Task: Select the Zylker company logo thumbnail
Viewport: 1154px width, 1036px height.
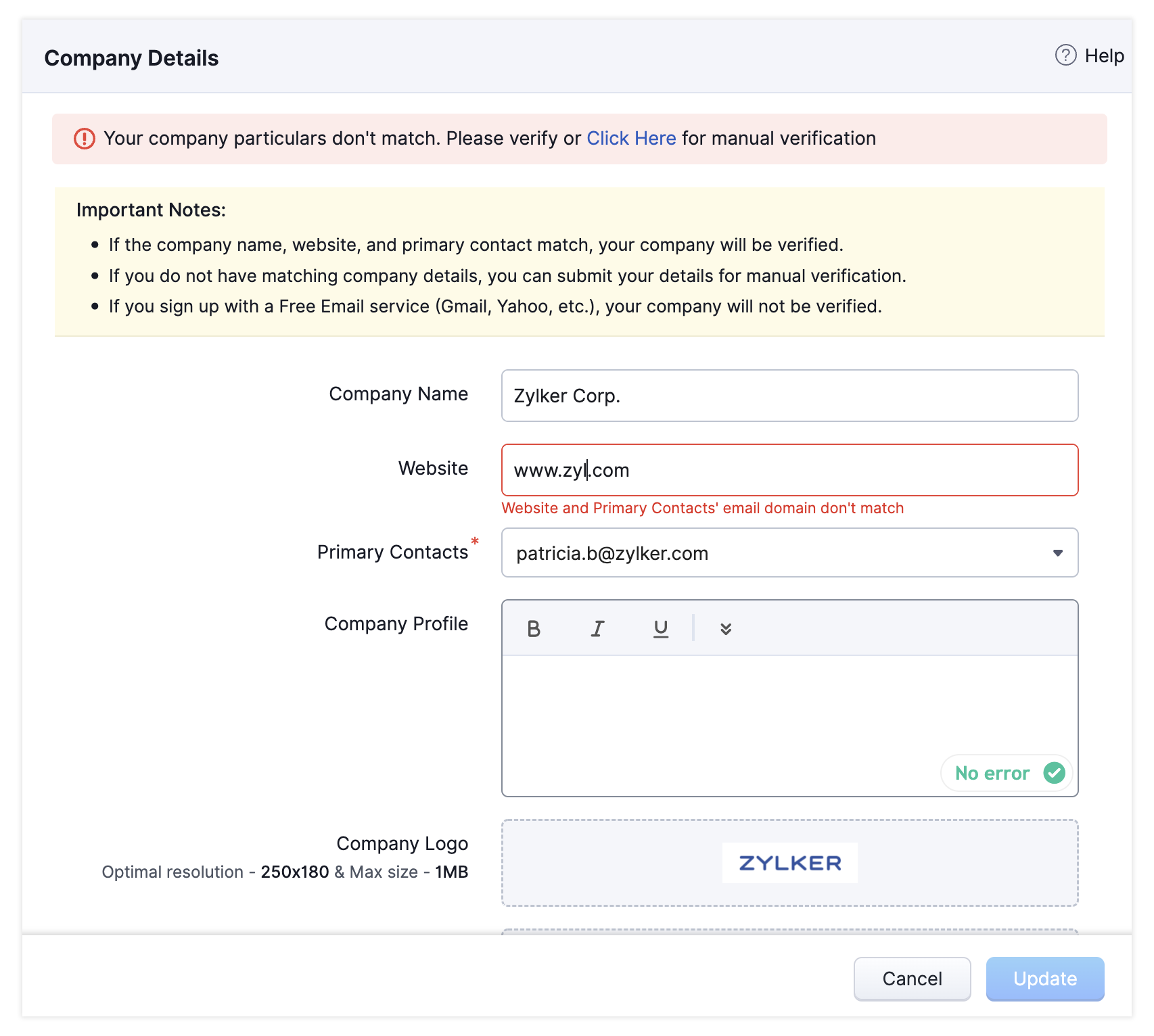Action: pyautogui.click(x=789, y=863)
